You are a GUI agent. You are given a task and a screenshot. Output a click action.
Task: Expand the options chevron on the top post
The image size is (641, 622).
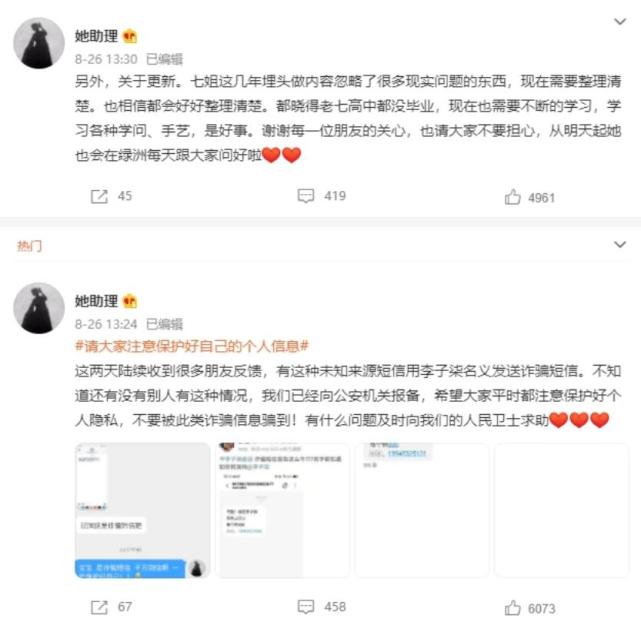coord(620,21)
